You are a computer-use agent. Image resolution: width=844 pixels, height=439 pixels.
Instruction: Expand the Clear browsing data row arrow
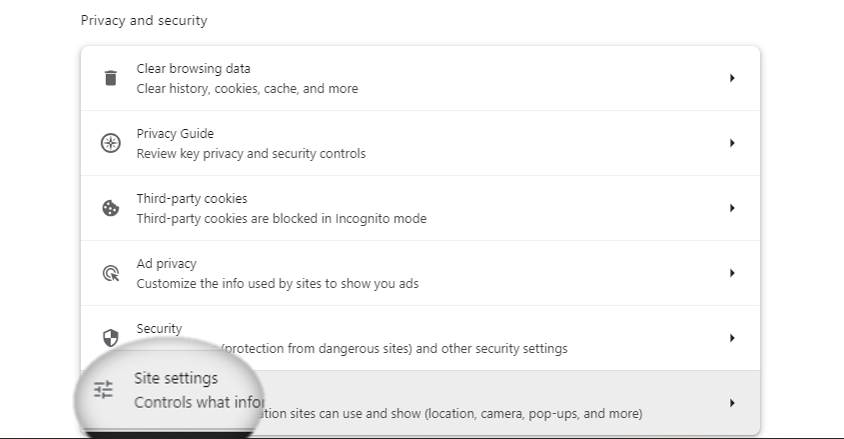click(732, 78)
